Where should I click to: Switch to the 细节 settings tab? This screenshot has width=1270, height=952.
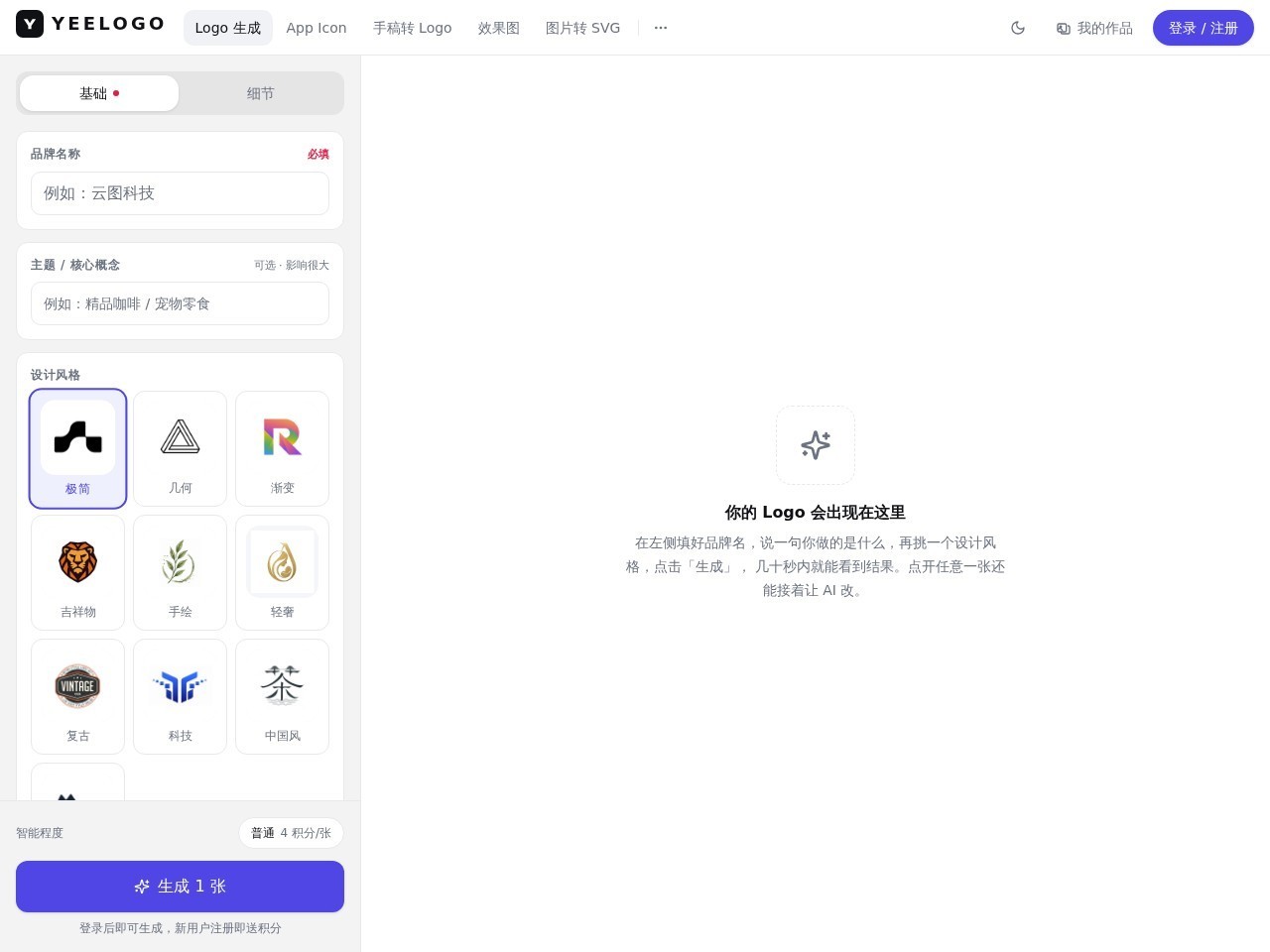[x=261, y=93]
